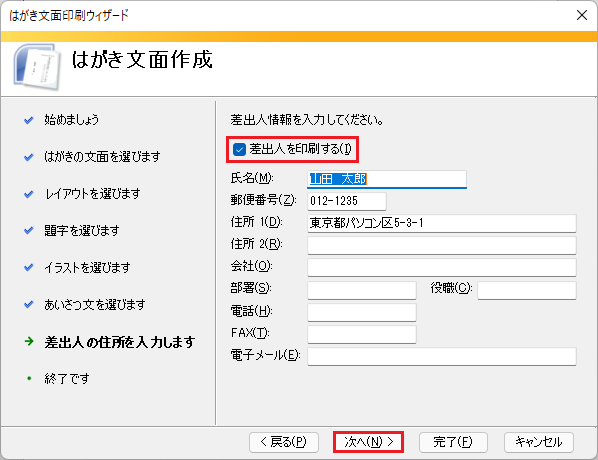Click the 完了(F) button
The image size is (598, 460).
click(x=453, y=442)
